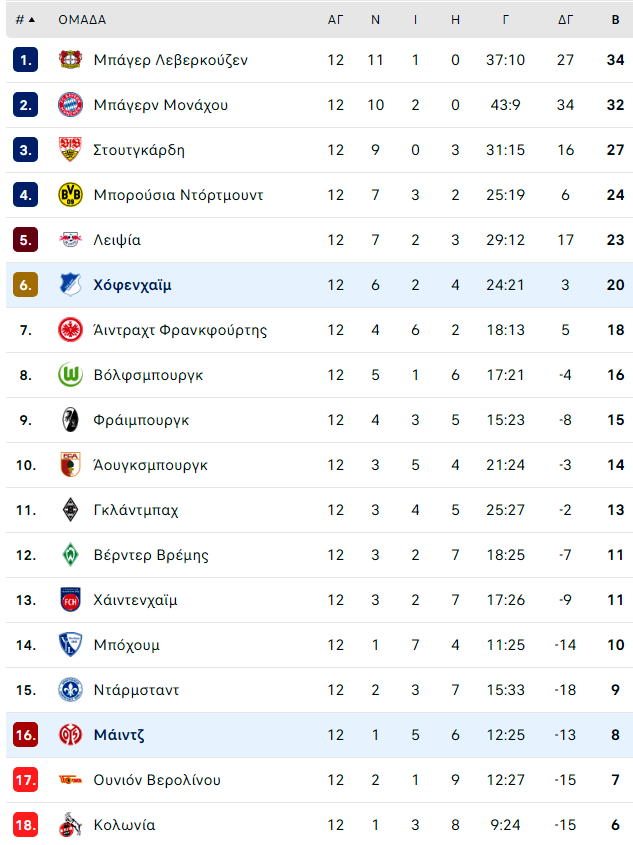Click the Köln goat crest icon
Image resolution: width=633 pixels, height=845 pixels.
pos(70,825)
